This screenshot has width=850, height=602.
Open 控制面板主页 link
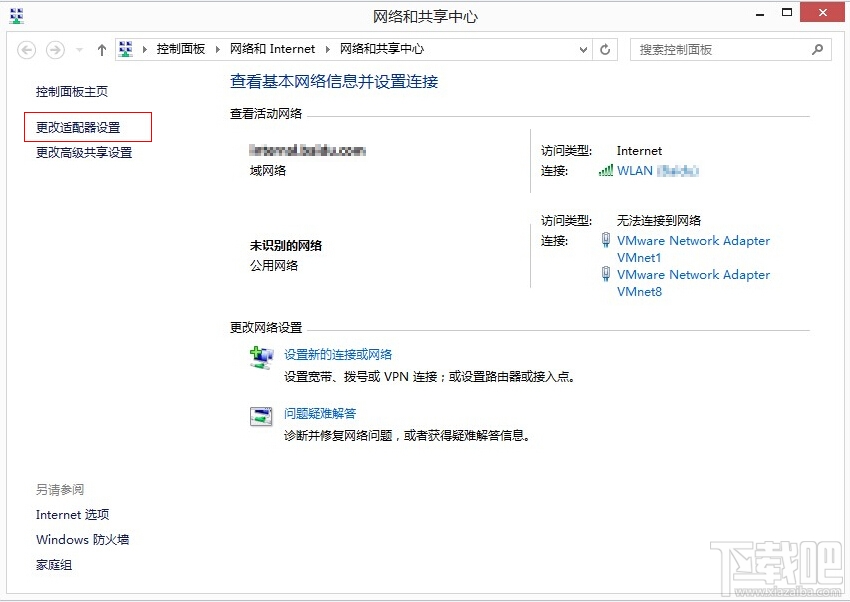72,92
